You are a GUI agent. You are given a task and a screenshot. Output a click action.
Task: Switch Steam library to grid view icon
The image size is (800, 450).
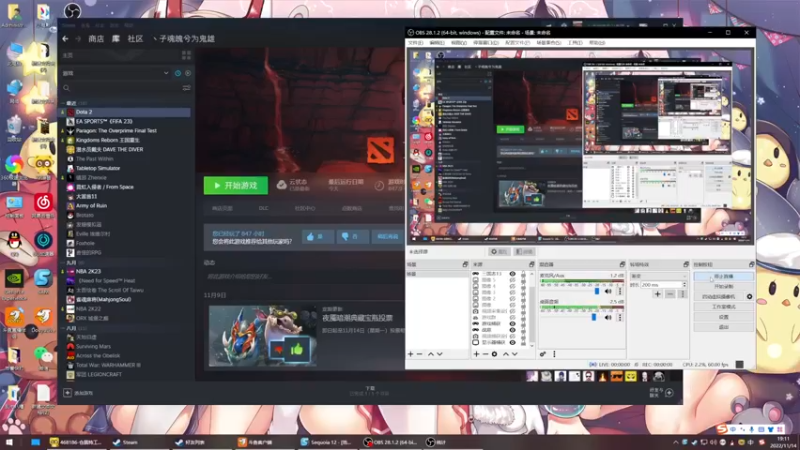point(186,55)
